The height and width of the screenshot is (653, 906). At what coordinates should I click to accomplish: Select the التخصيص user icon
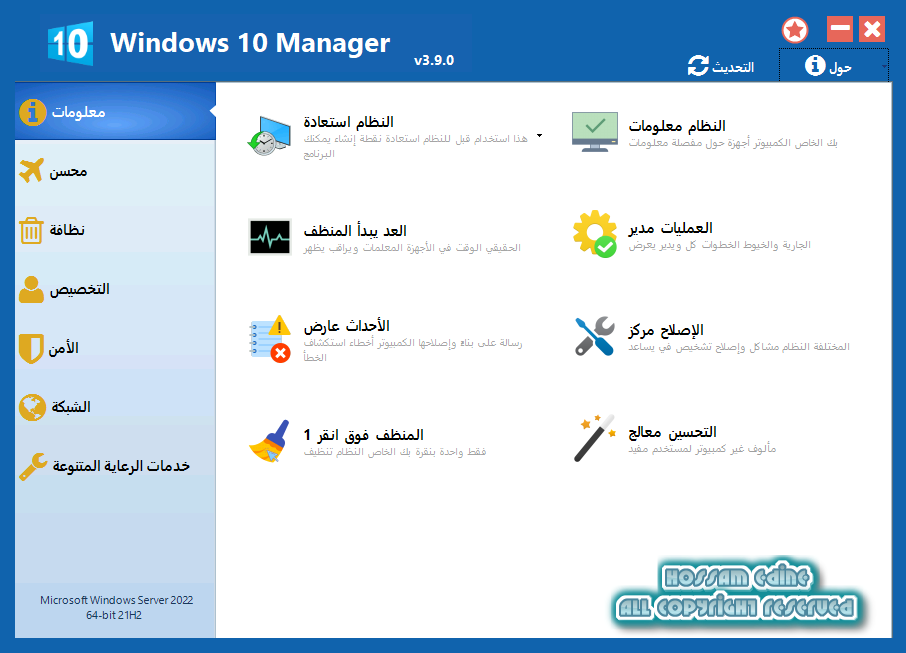tap(31, 290)
